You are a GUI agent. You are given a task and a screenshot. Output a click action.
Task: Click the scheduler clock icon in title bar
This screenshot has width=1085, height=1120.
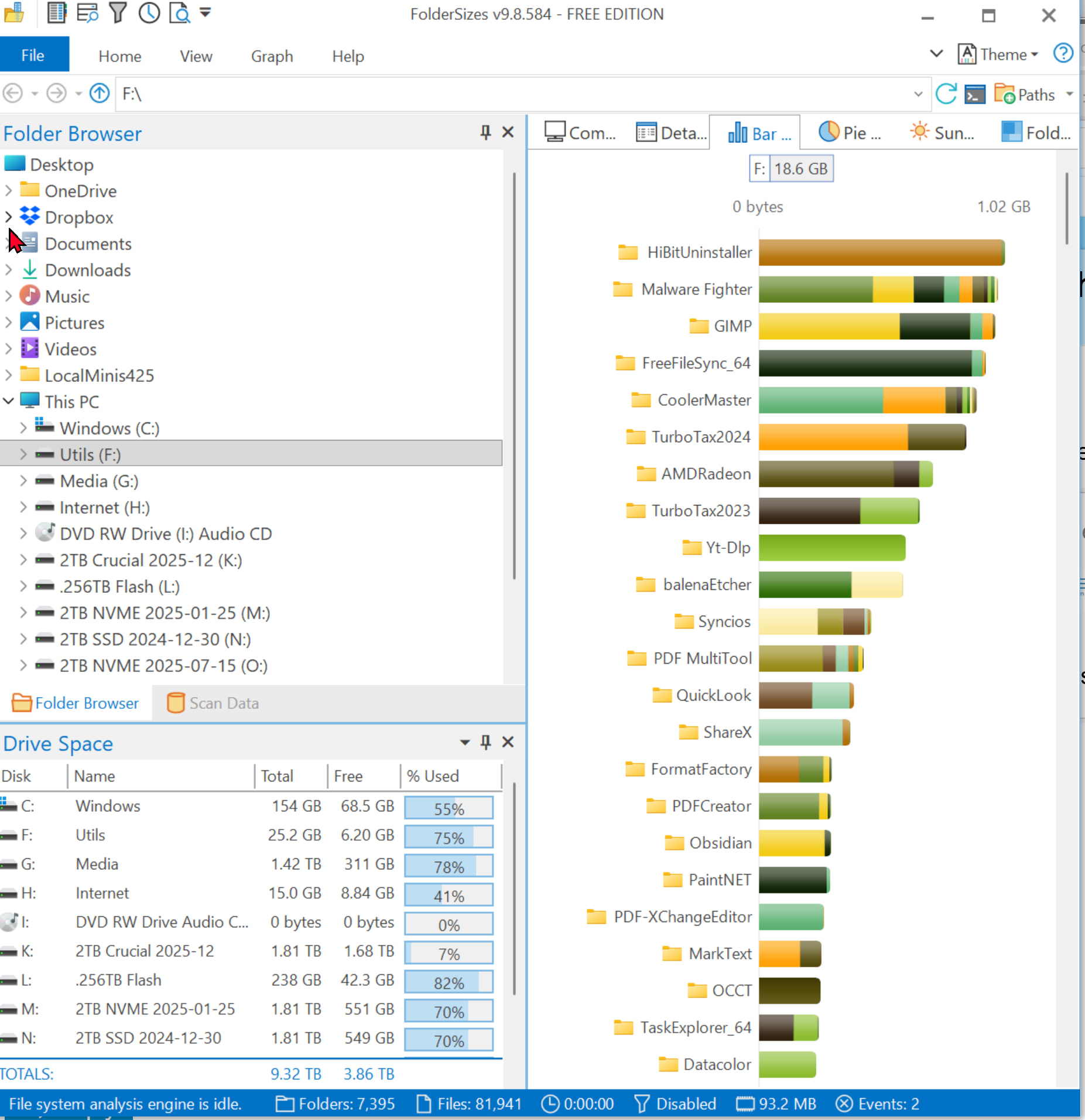click(x=149, y=13)
